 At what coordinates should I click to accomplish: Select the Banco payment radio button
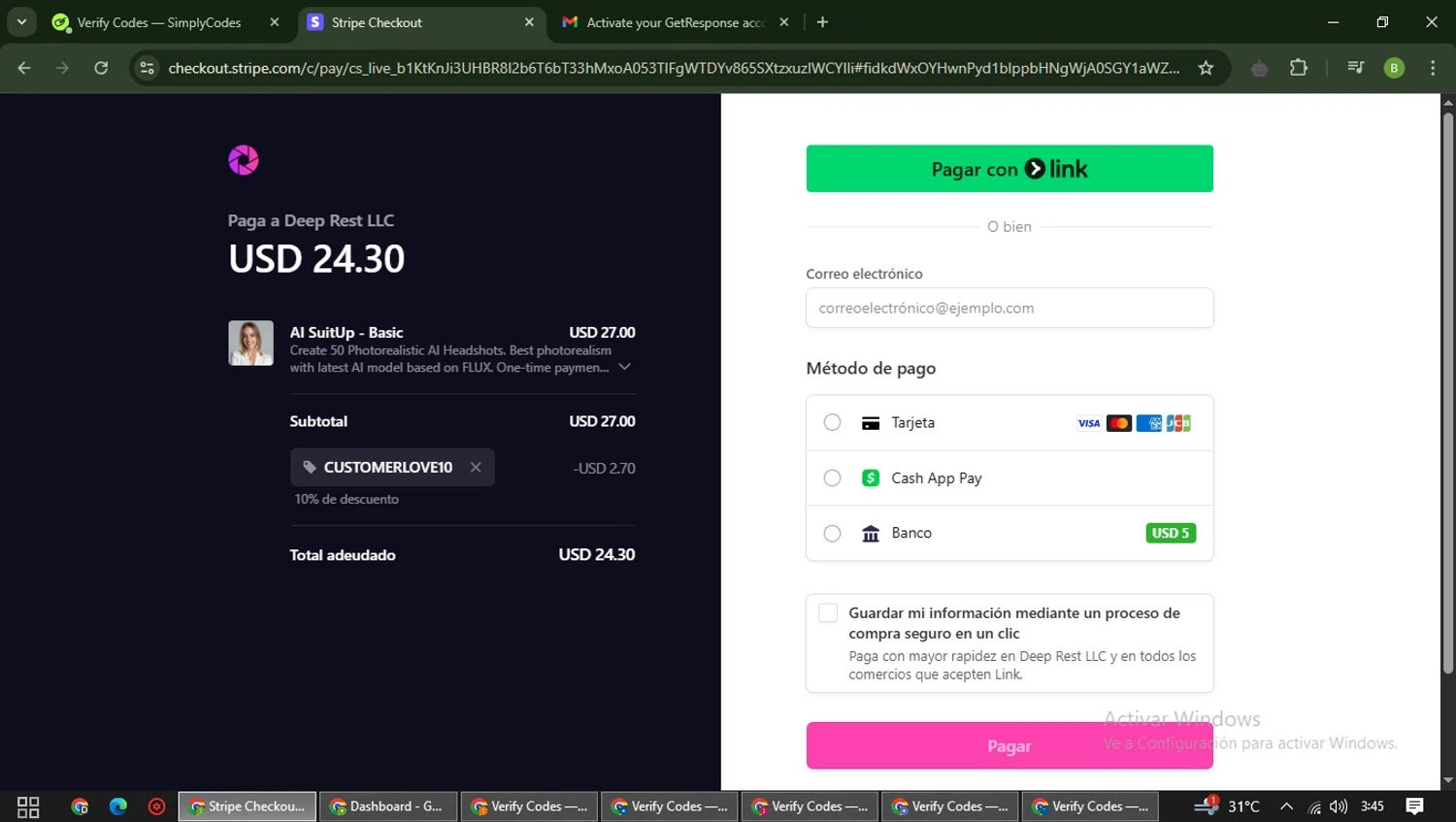tap(832, 533)
